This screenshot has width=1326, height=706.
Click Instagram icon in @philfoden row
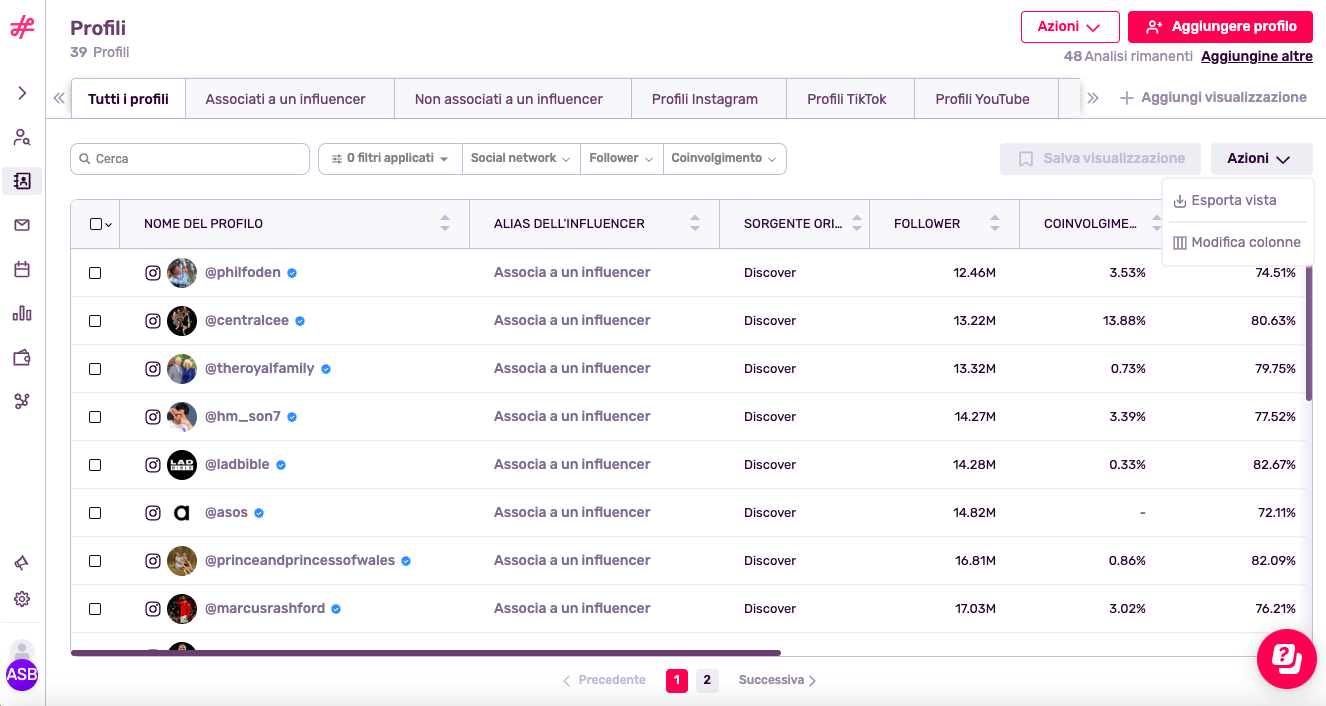(x=153, y=273)
